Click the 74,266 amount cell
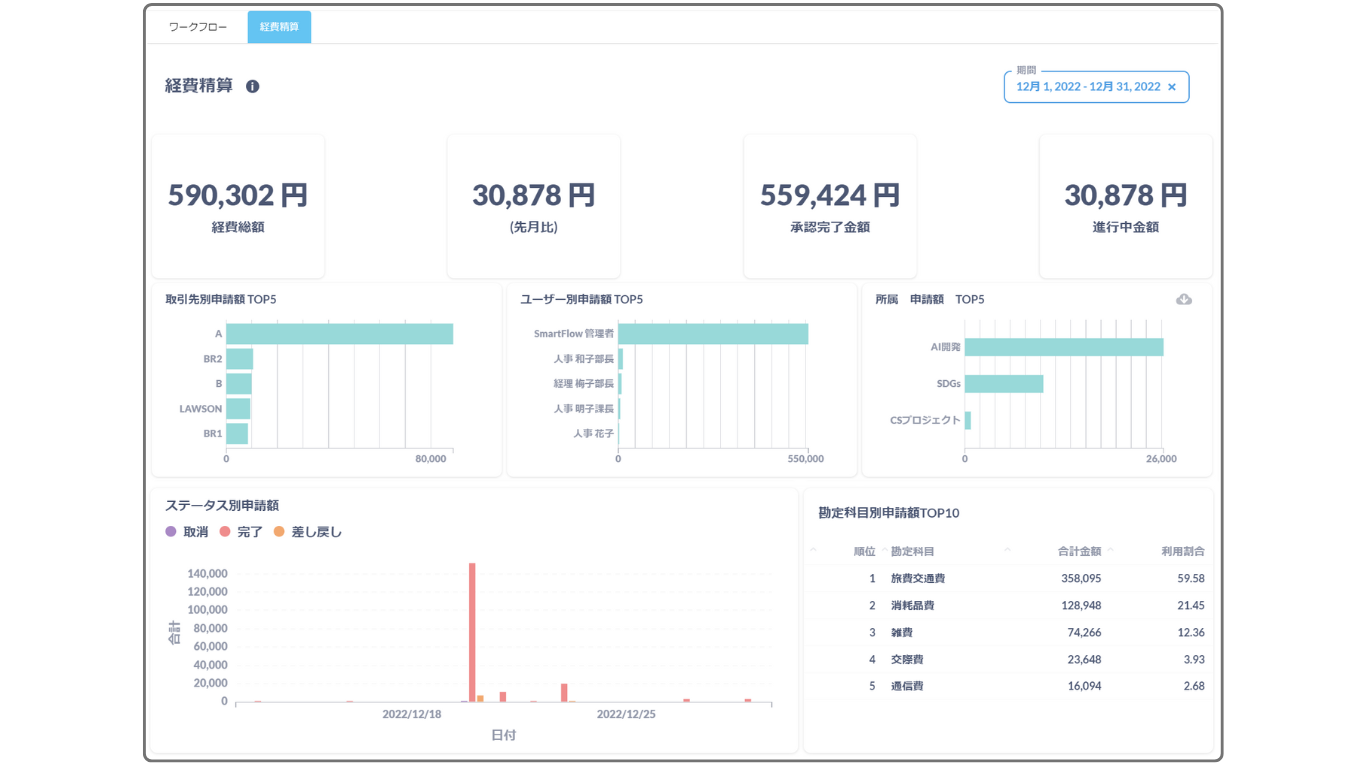 point(1084,633)
